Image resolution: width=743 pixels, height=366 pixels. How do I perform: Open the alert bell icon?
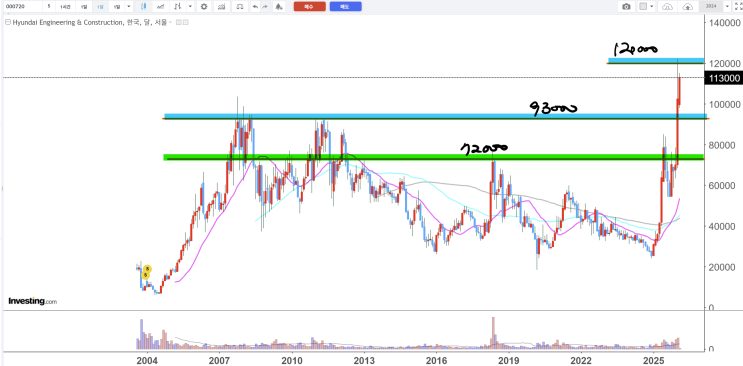280,7
